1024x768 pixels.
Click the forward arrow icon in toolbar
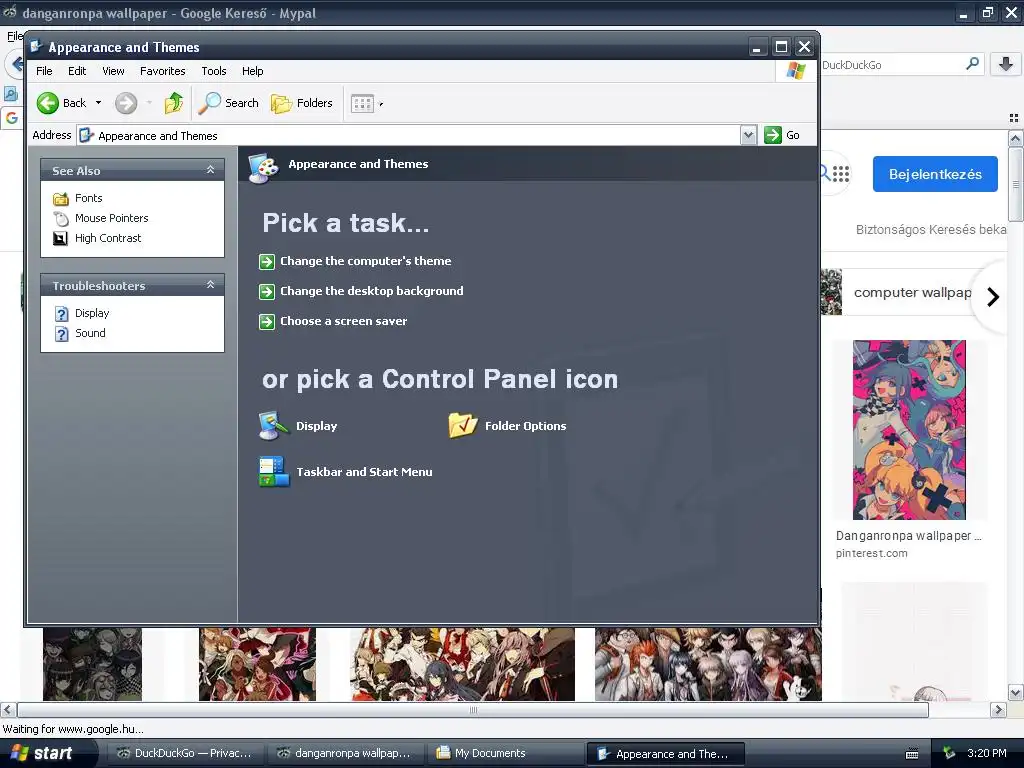126,103
